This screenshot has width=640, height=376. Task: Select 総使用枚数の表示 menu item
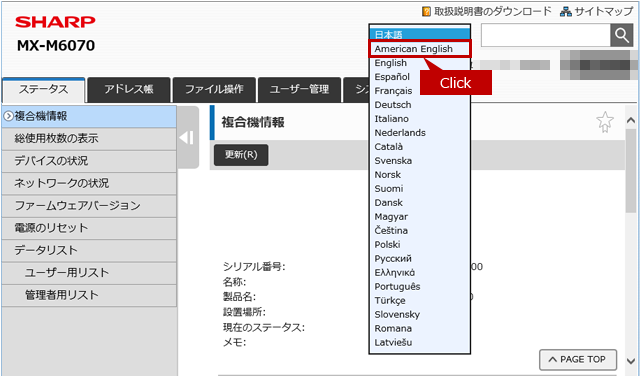(x=89, y=139)
